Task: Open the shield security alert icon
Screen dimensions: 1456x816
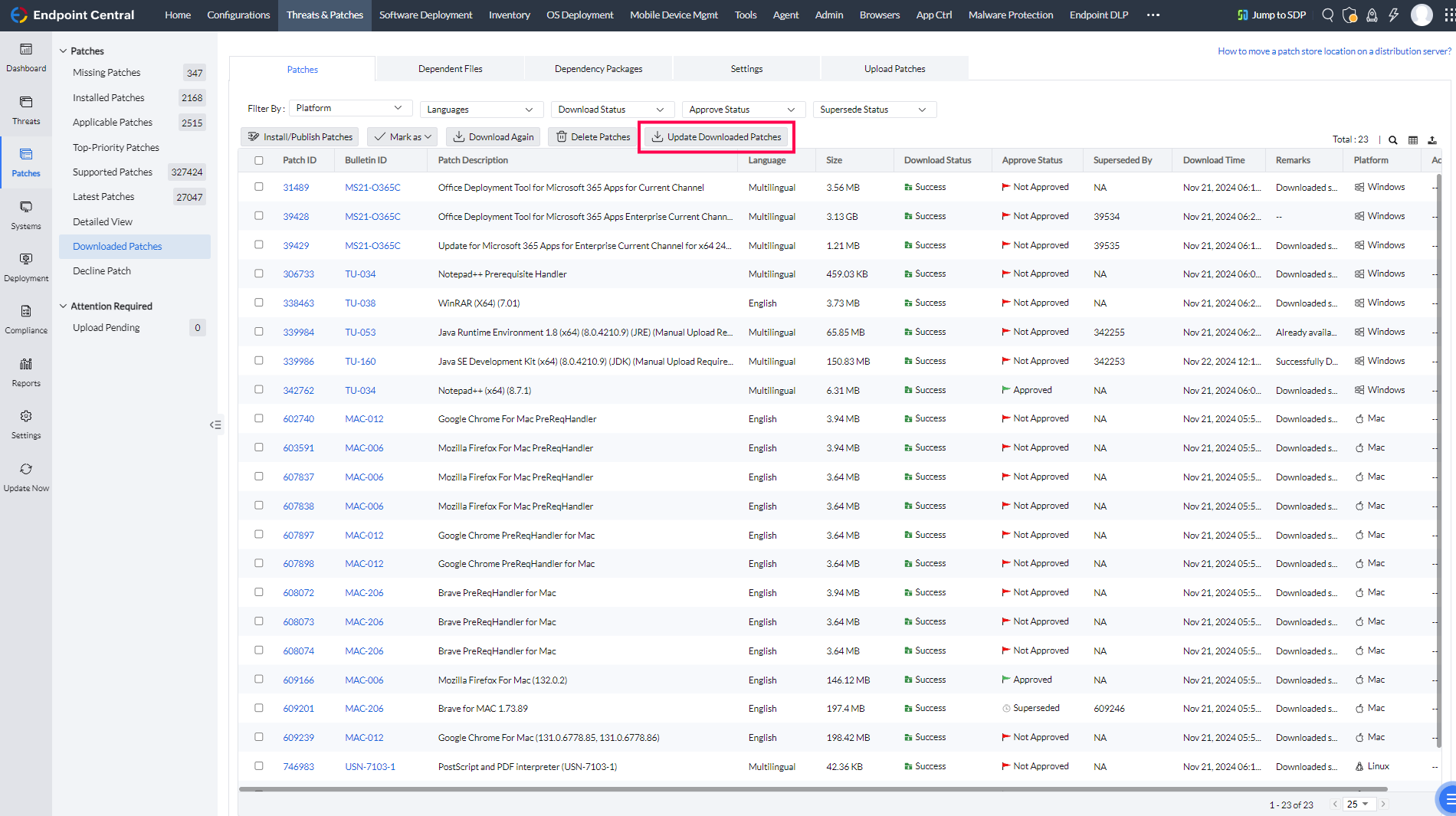Action: 1350,15
